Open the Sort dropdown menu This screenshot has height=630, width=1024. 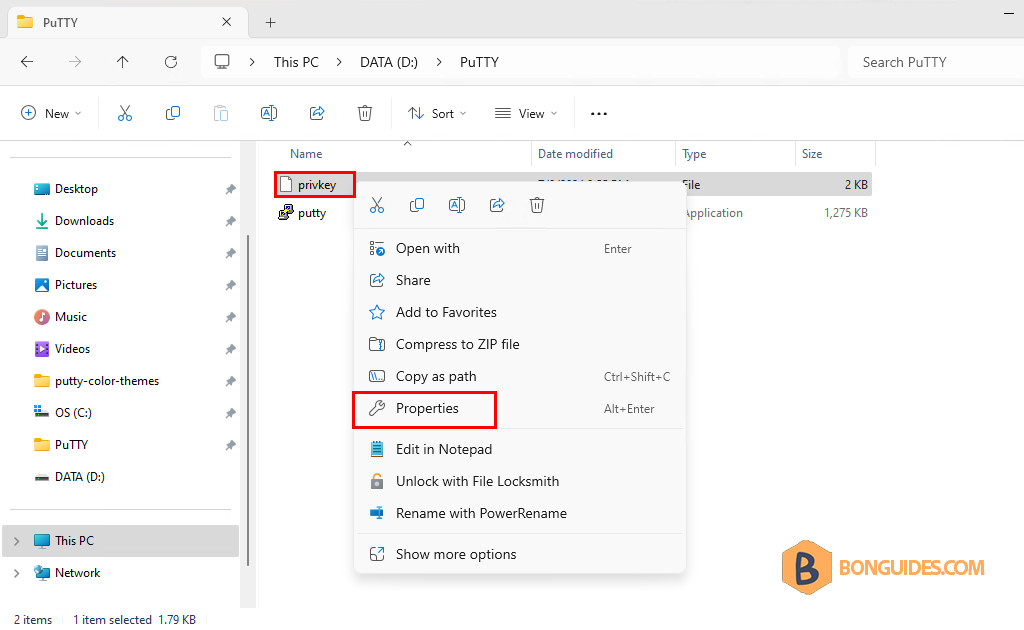437,114
